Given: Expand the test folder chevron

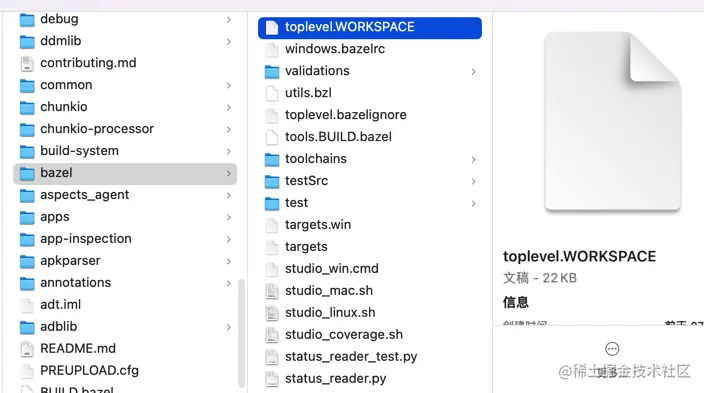Looking at the screenshot, I should [473, 203].
